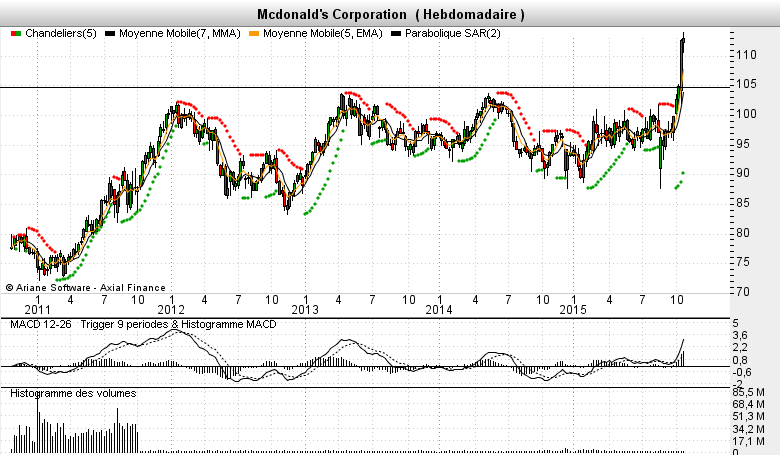Click the 2015 year label on time axis
This screenshot has height=455, width=780.
[x=573, y=310]
